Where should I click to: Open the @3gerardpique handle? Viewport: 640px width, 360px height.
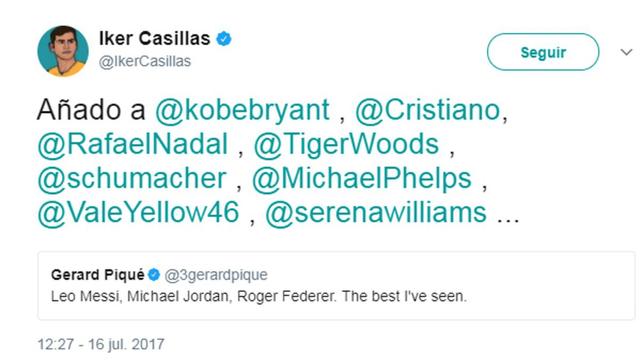[216, 275]
